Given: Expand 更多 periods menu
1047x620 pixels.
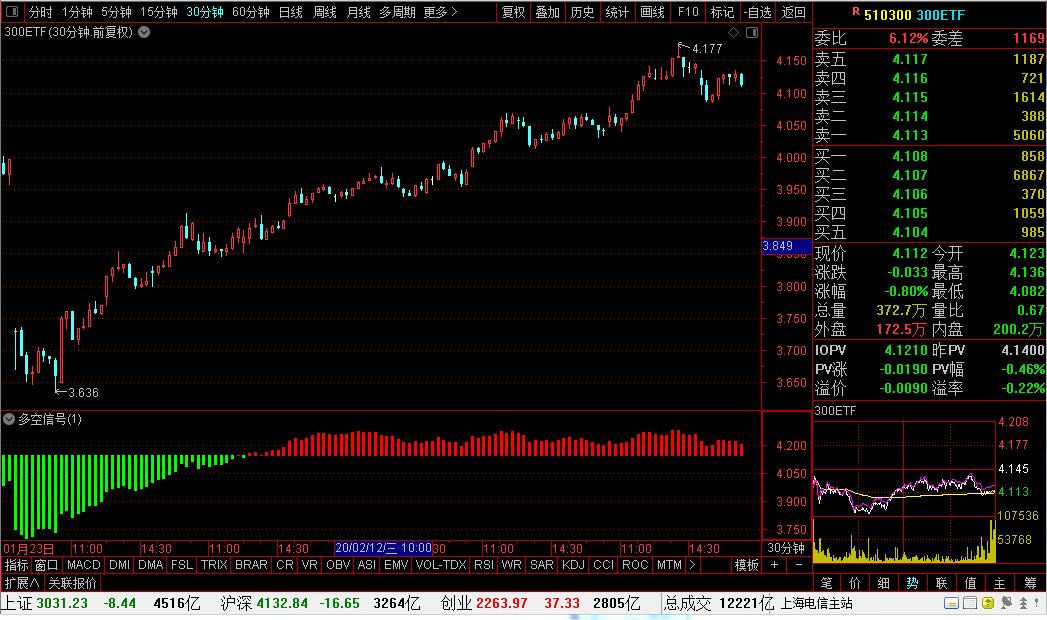Looking at the screenshot, I should [440, 12].
